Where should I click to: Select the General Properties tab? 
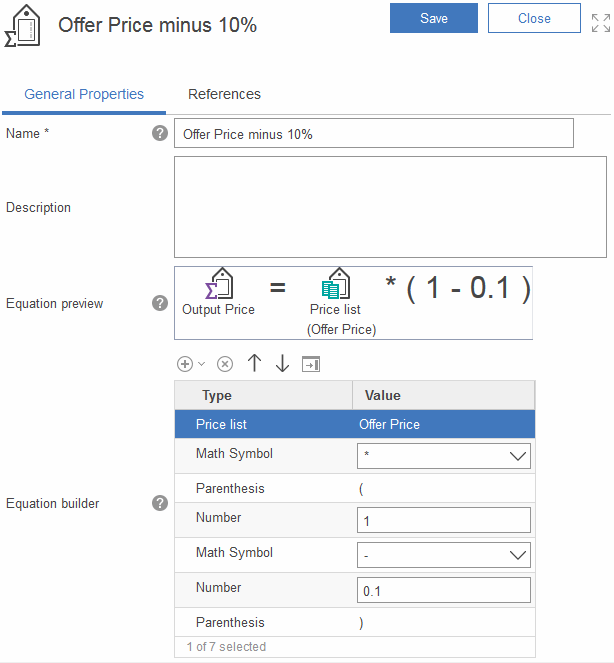click(x=84, y=94)
